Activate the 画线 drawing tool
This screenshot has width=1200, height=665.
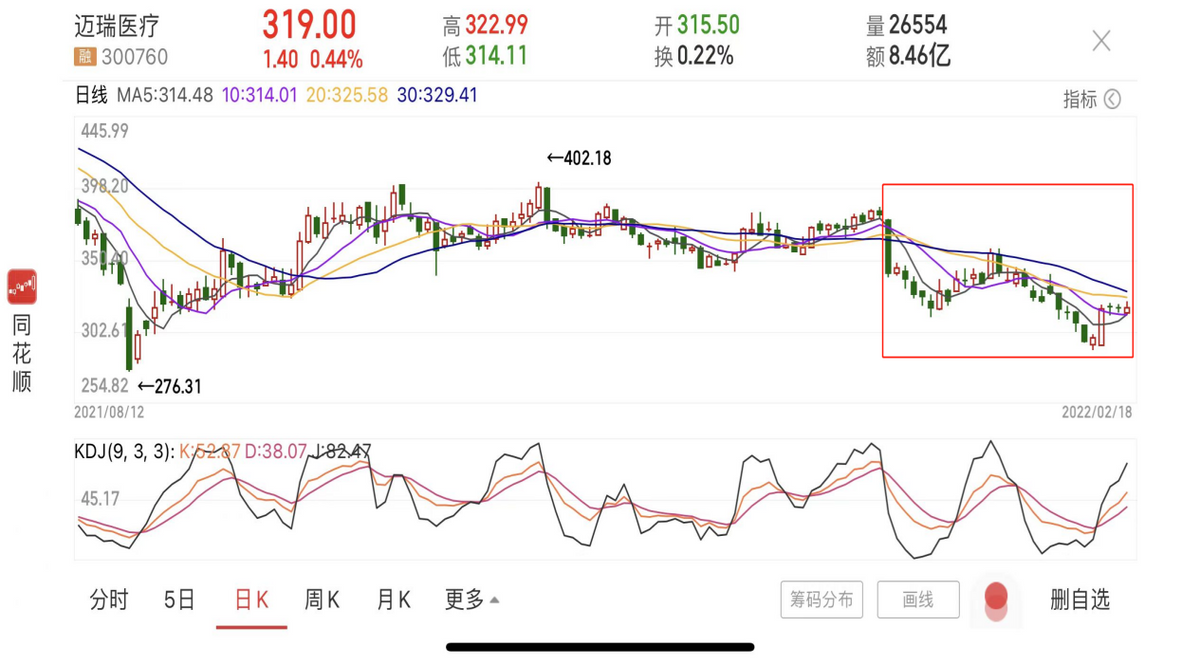[918, 600]
